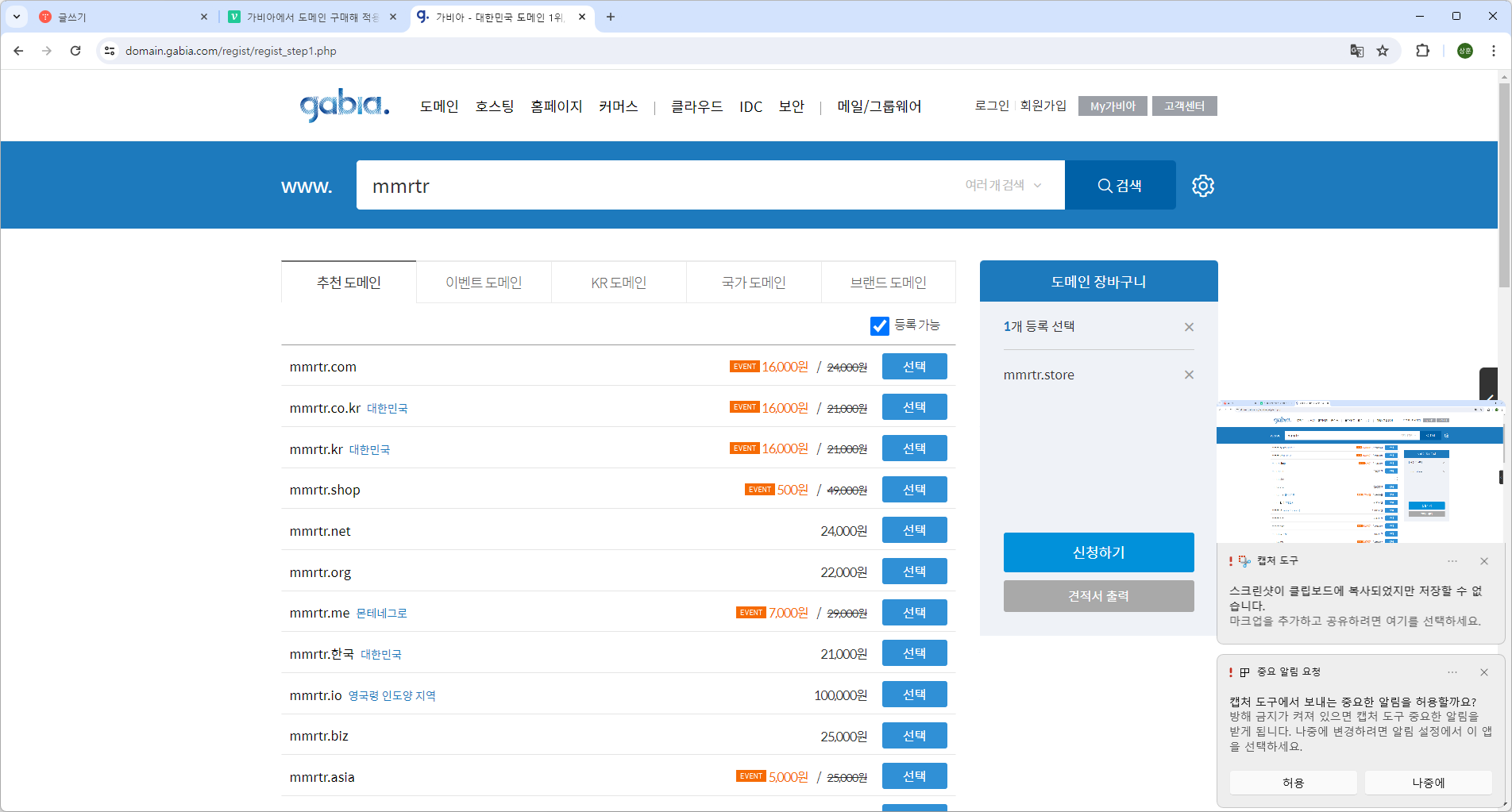Select mmrtr.한국 with its 선택 button
Viewport: 1512px width, 812px height.
pyautogui.click(x=914, y=653)
